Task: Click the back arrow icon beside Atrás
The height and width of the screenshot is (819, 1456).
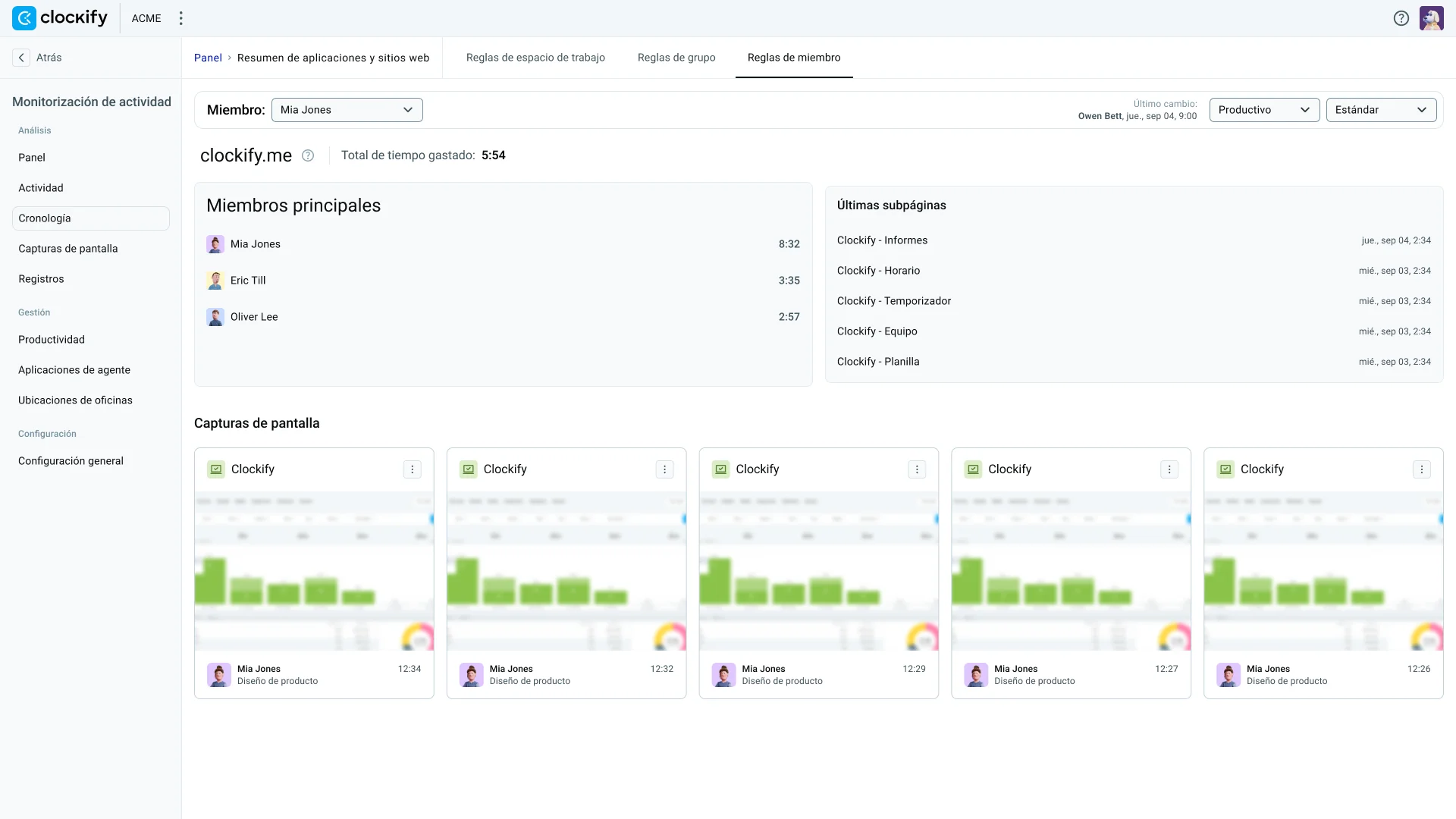Action: click(x=21, y=58)
